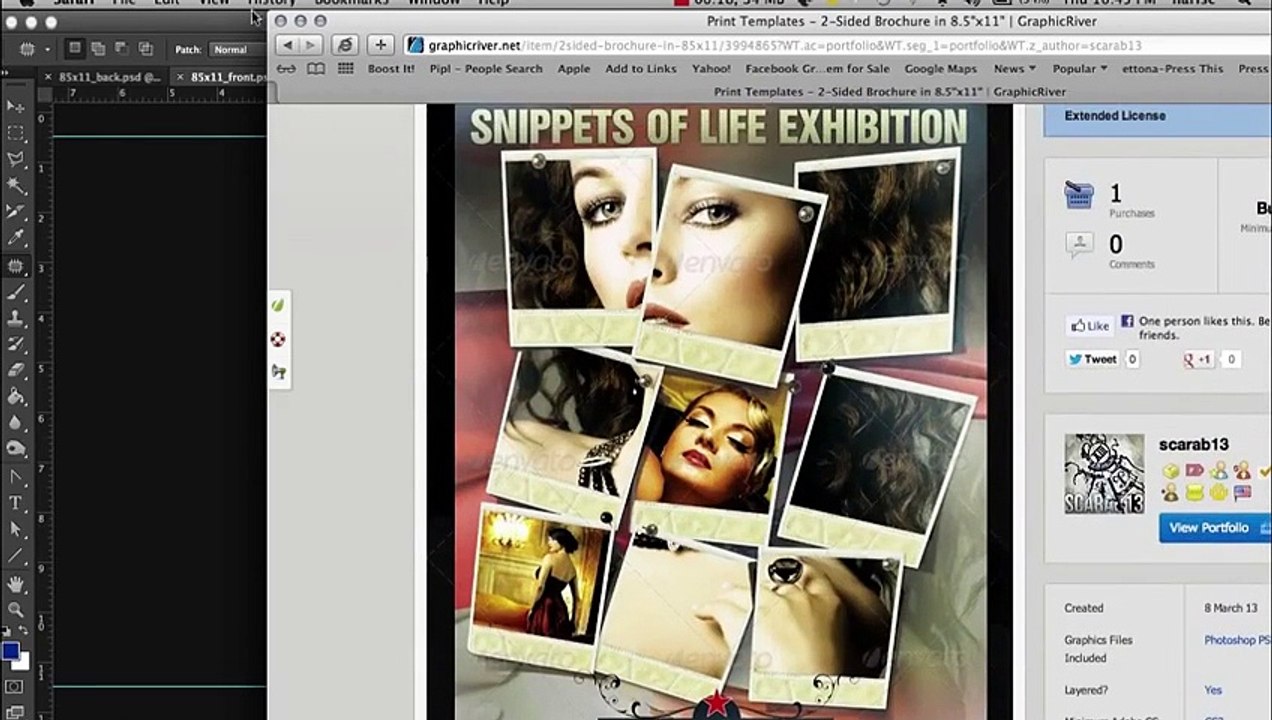Select the Zoom tool
This screenshot has height=720, width=1272.
[x=15, y=609]
